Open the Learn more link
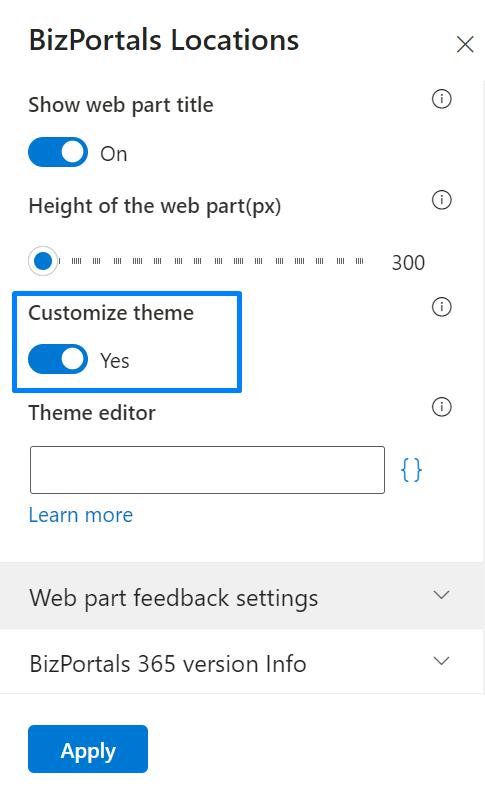This screenshot has width=485, height=791. coord(81,515)
